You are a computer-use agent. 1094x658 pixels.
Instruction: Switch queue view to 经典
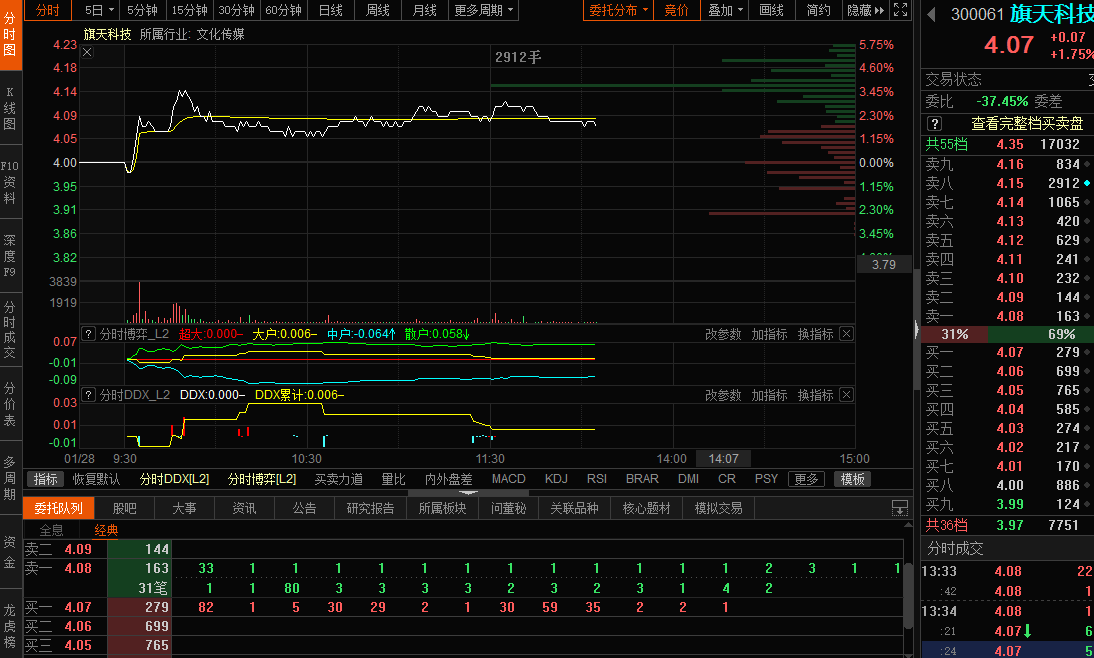[106, 530]
